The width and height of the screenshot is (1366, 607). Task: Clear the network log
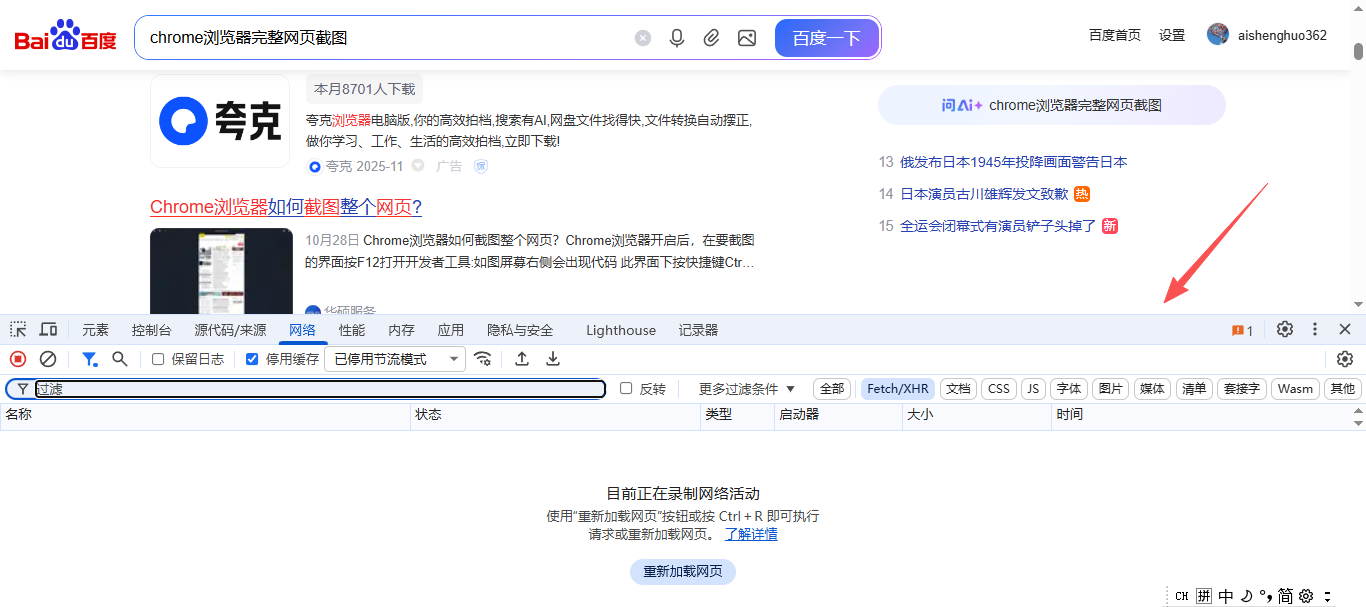[48, 359]
